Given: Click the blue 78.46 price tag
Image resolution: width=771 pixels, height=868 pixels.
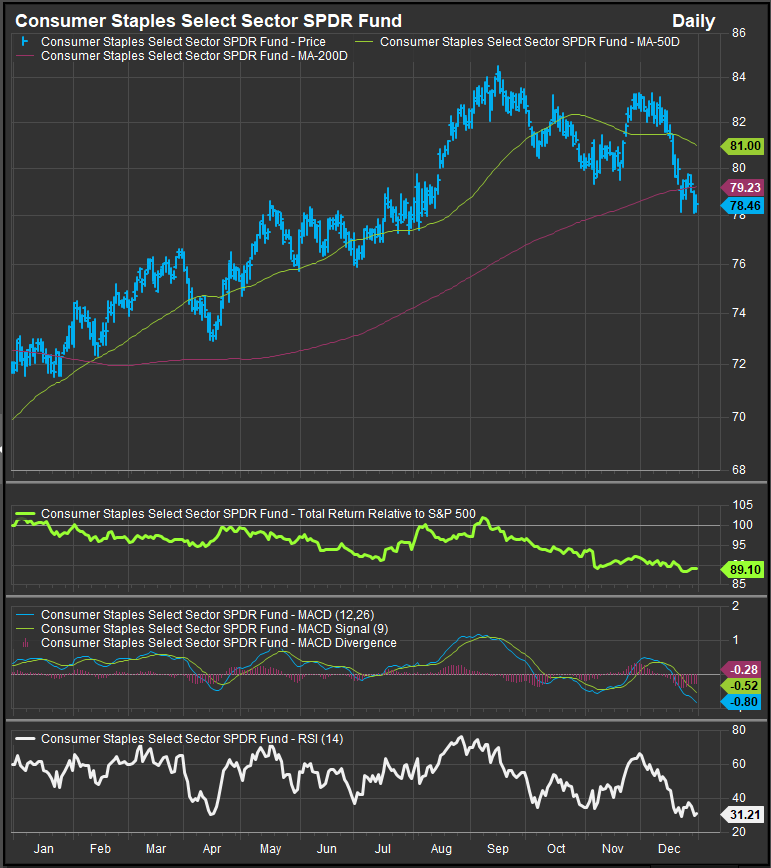Looking at the screenshot, I should pos(742,206).
